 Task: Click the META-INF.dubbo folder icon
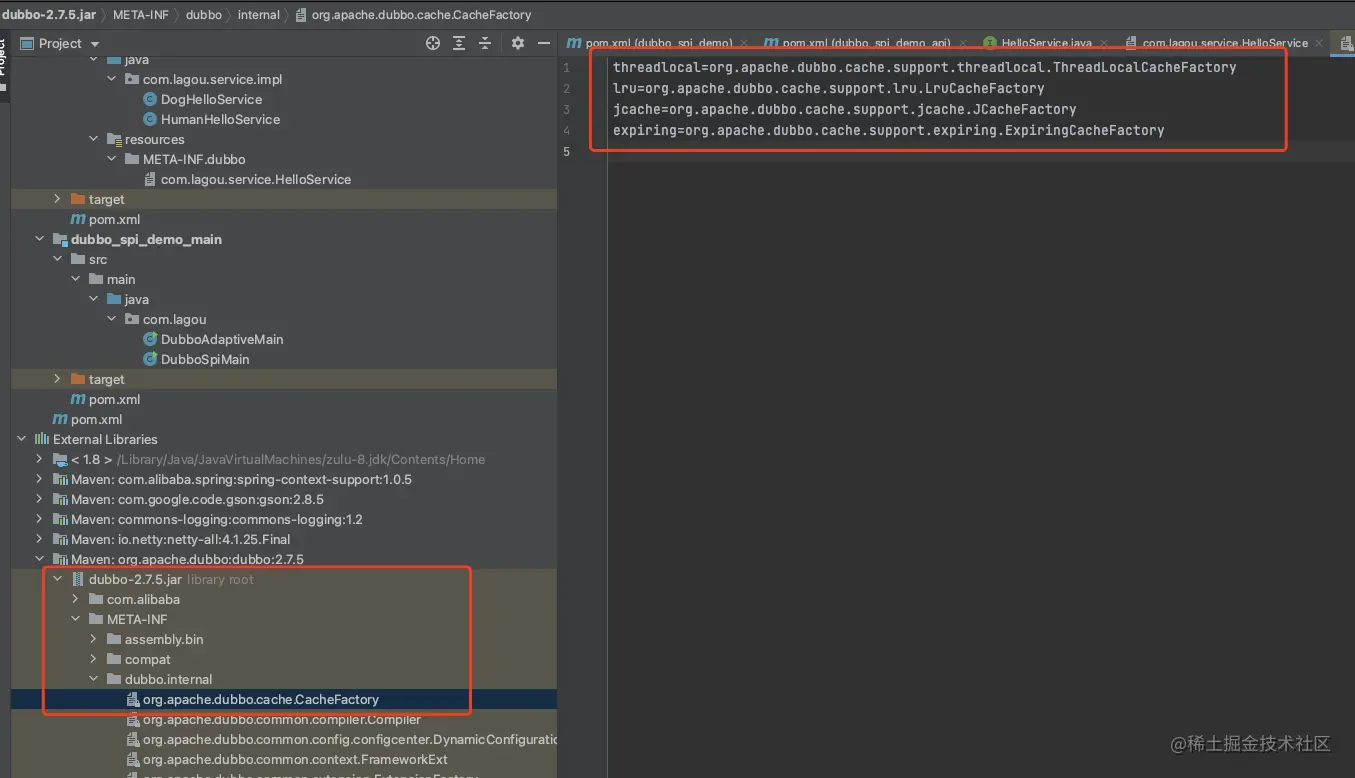pos(132,159)
